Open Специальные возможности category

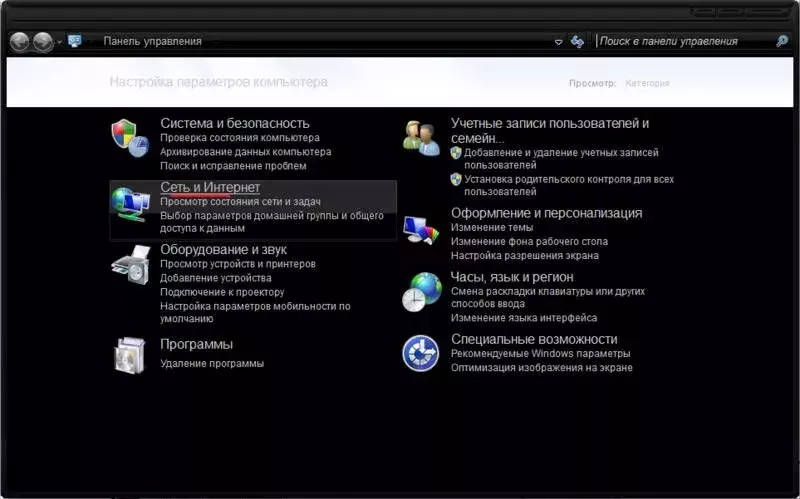(x=534, y=339)
